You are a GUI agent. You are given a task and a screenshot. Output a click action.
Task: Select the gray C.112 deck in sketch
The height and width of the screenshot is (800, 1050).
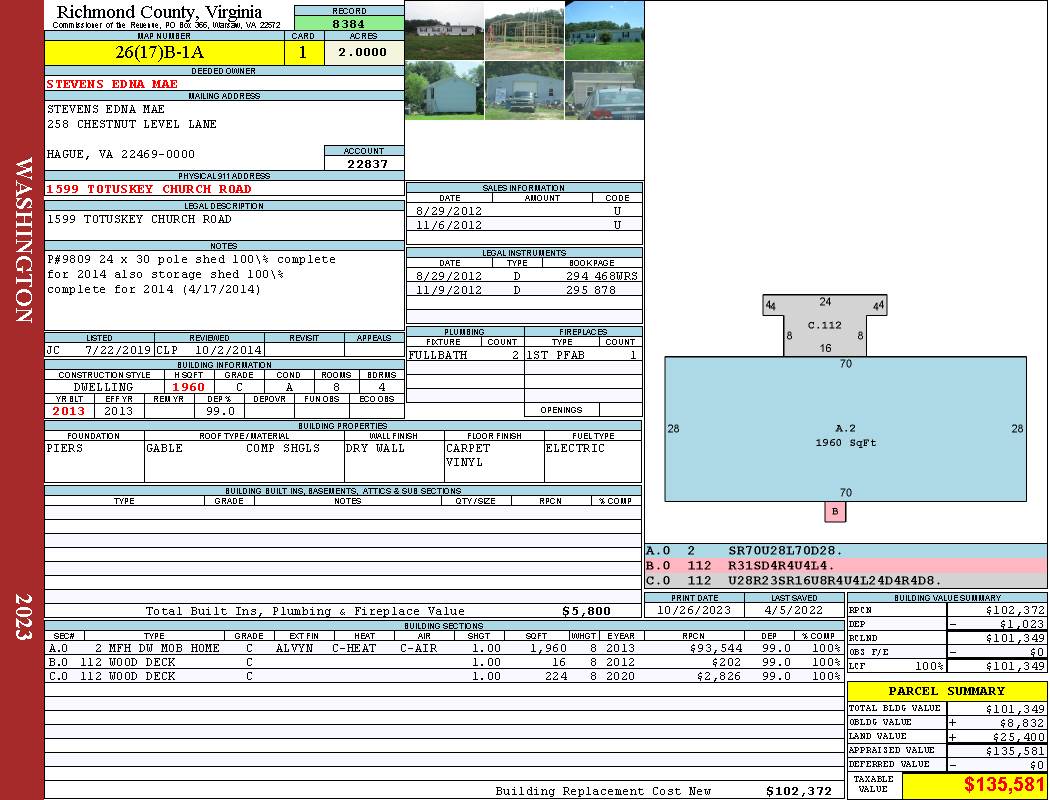pos(825,326)
